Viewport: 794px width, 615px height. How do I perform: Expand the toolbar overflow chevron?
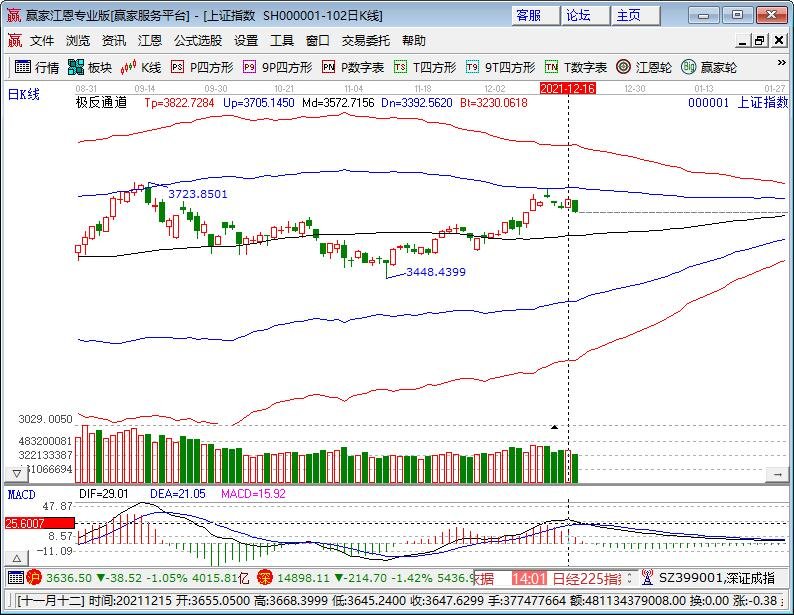(781, 62)
